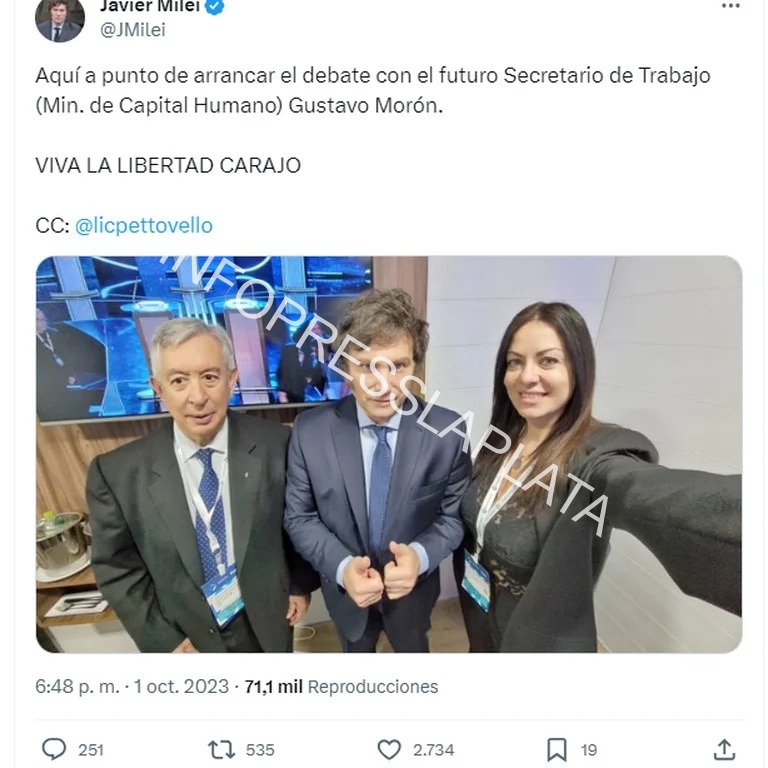Click the 251 replies count

tap(91, 750)
